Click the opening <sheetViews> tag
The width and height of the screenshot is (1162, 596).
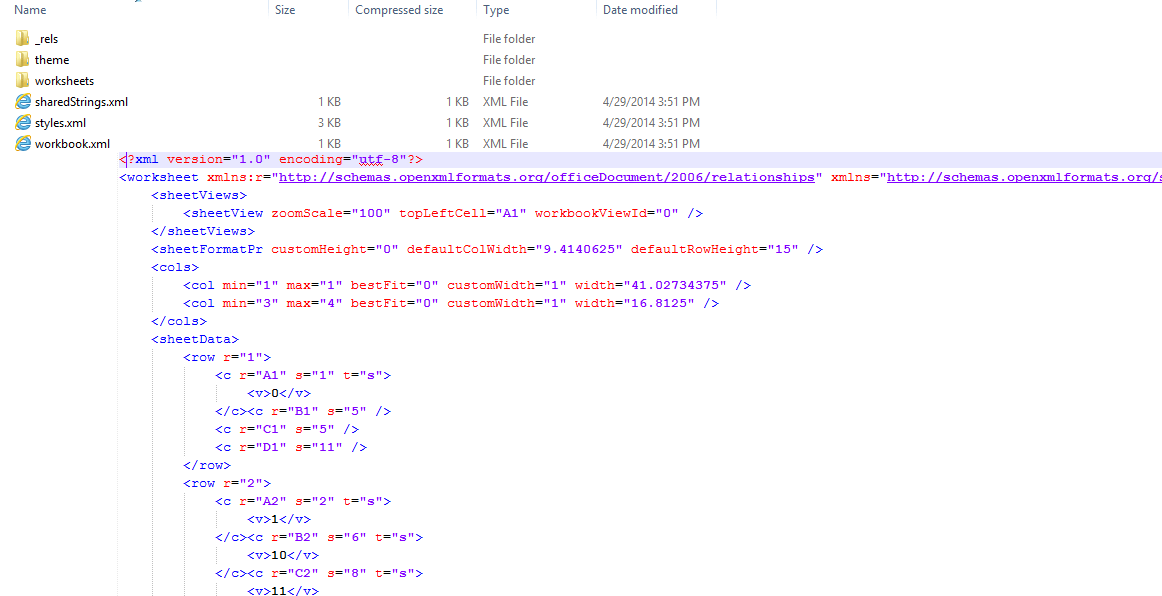tap(199, 195)
